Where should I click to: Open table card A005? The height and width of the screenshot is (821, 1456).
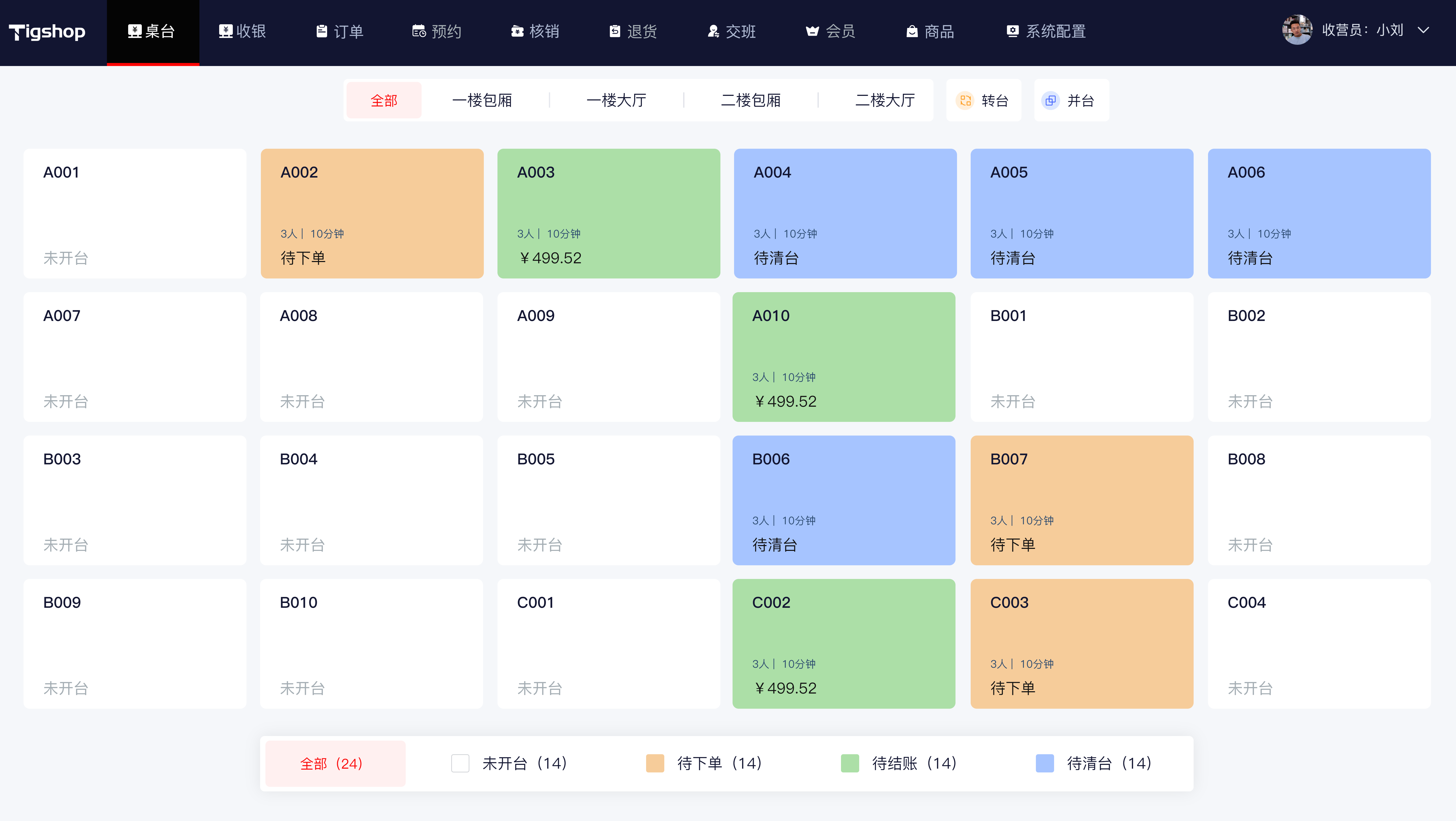point(1082,214)
